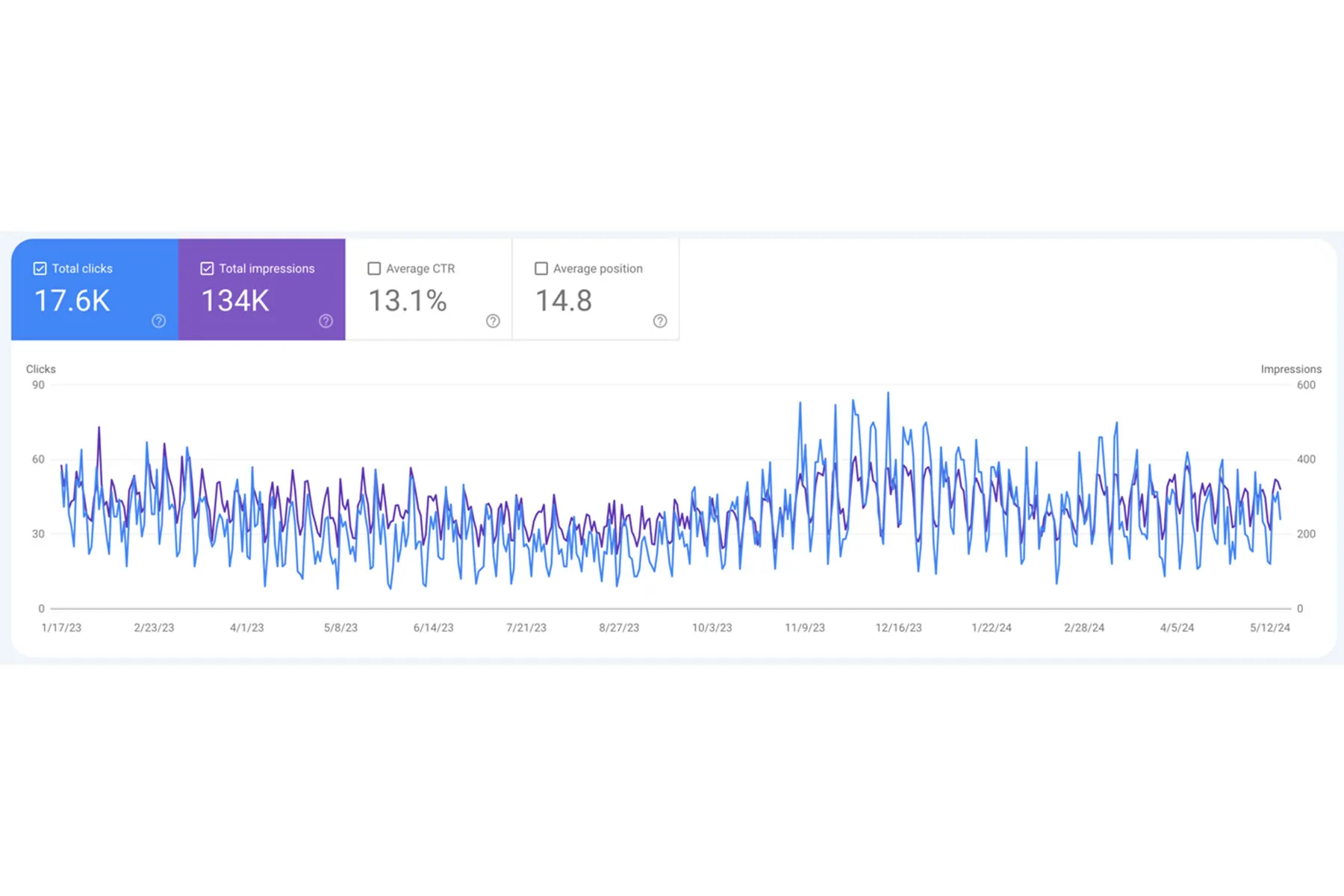The width and height of the screenshot is (1344, 896).
Task: Click the 12/16/23 date label
Action: (899, 628)
